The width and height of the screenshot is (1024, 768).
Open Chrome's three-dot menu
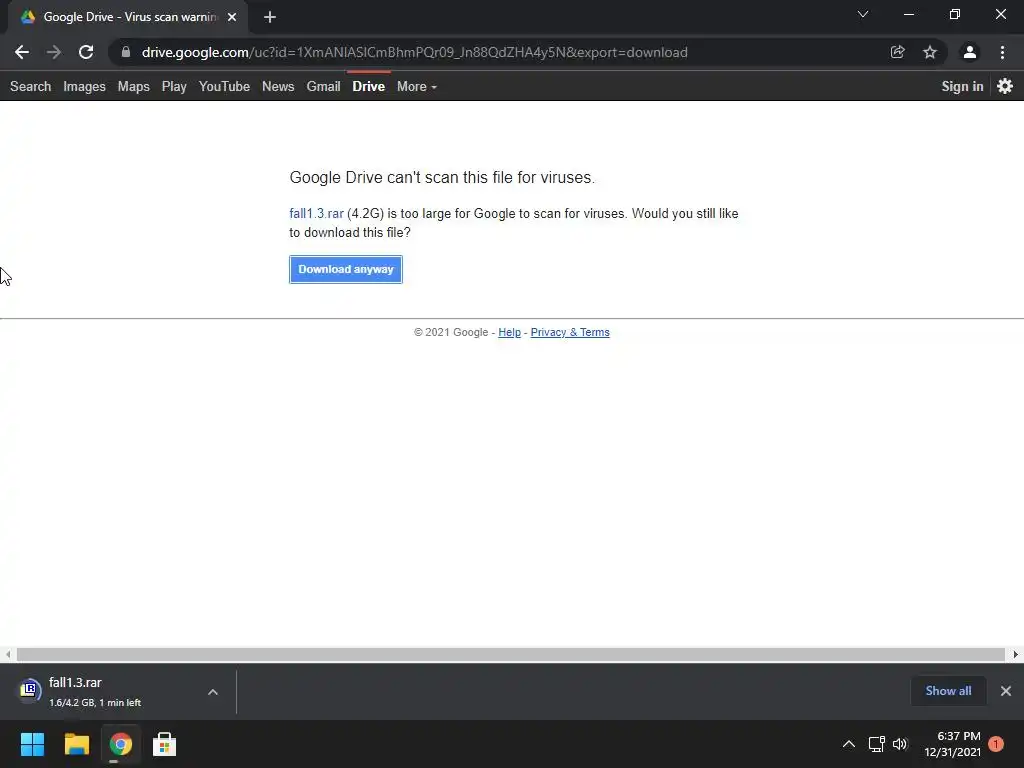point(1002,52)
